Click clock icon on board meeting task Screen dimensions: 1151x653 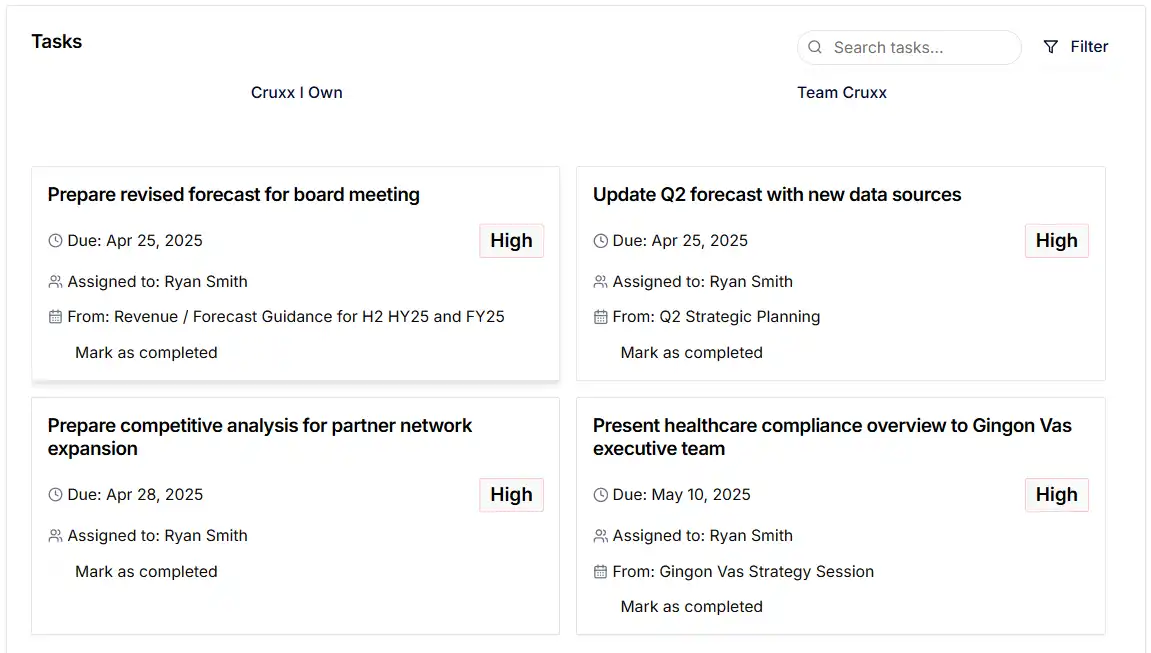pyautogui.click(x=55, y=241)
